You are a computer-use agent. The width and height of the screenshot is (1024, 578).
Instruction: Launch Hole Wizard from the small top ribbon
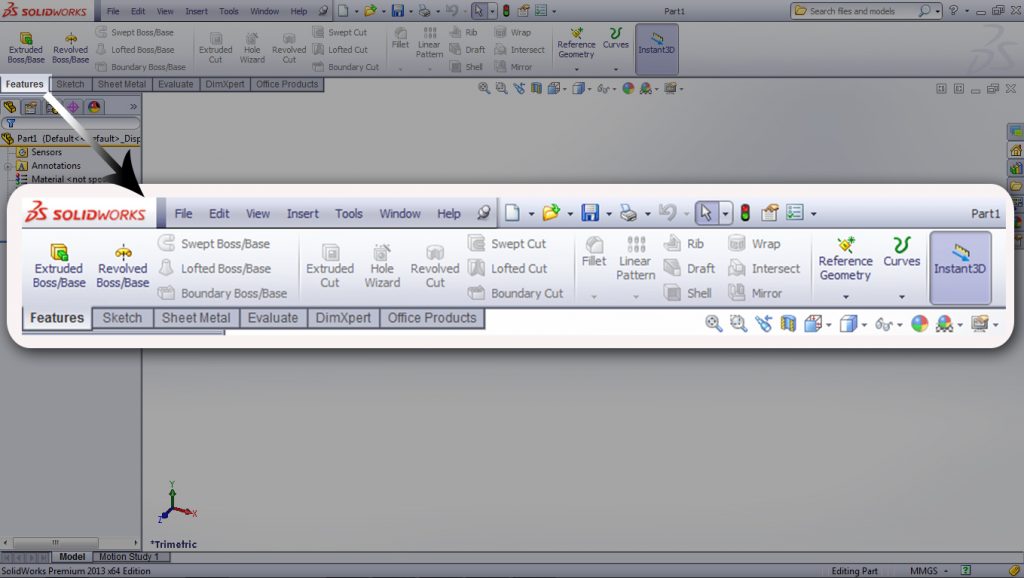coord(252,48)
